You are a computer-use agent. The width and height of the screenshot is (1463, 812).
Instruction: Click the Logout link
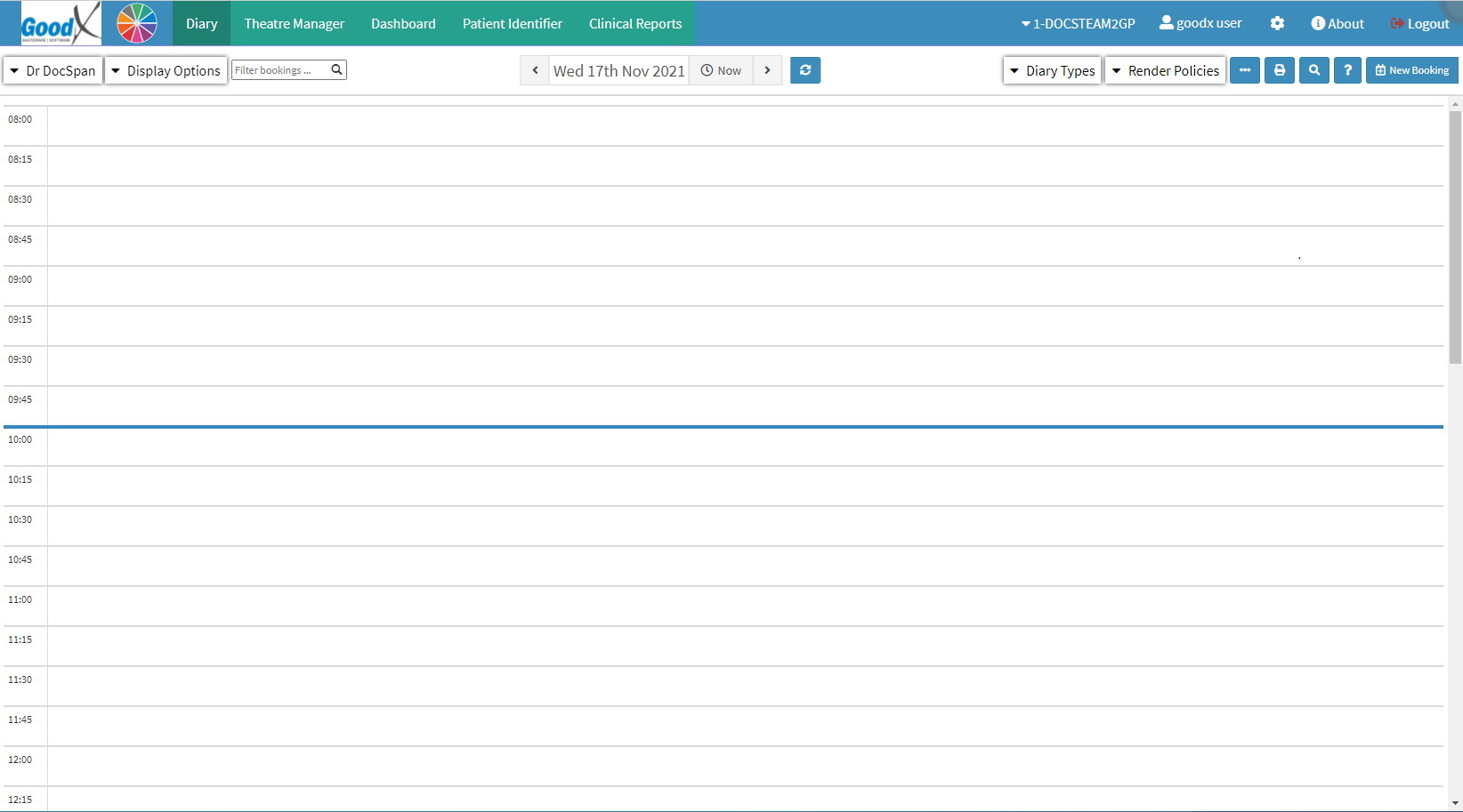1419,24
